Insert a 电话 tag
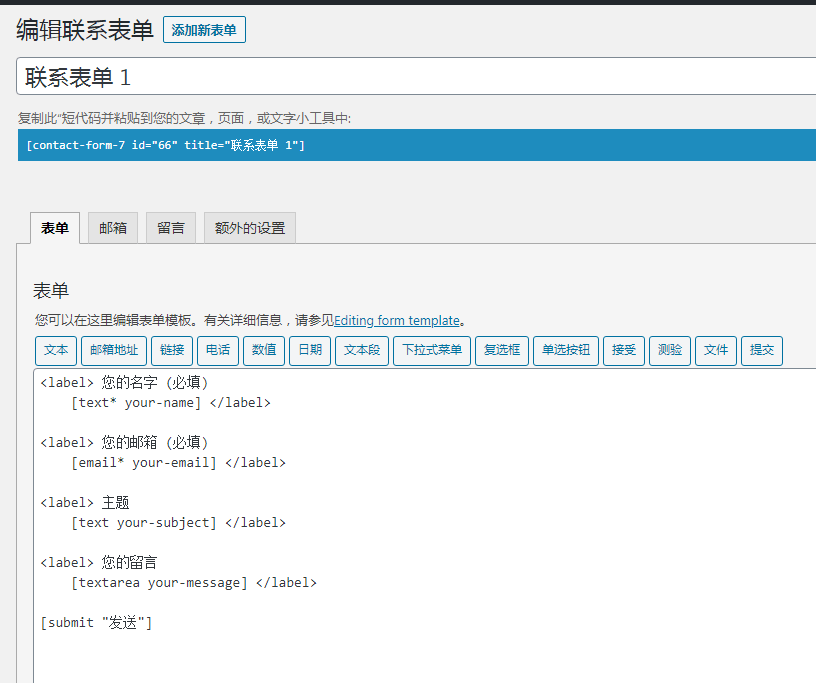Screen dimensions: 816x683 coord(218,350)
